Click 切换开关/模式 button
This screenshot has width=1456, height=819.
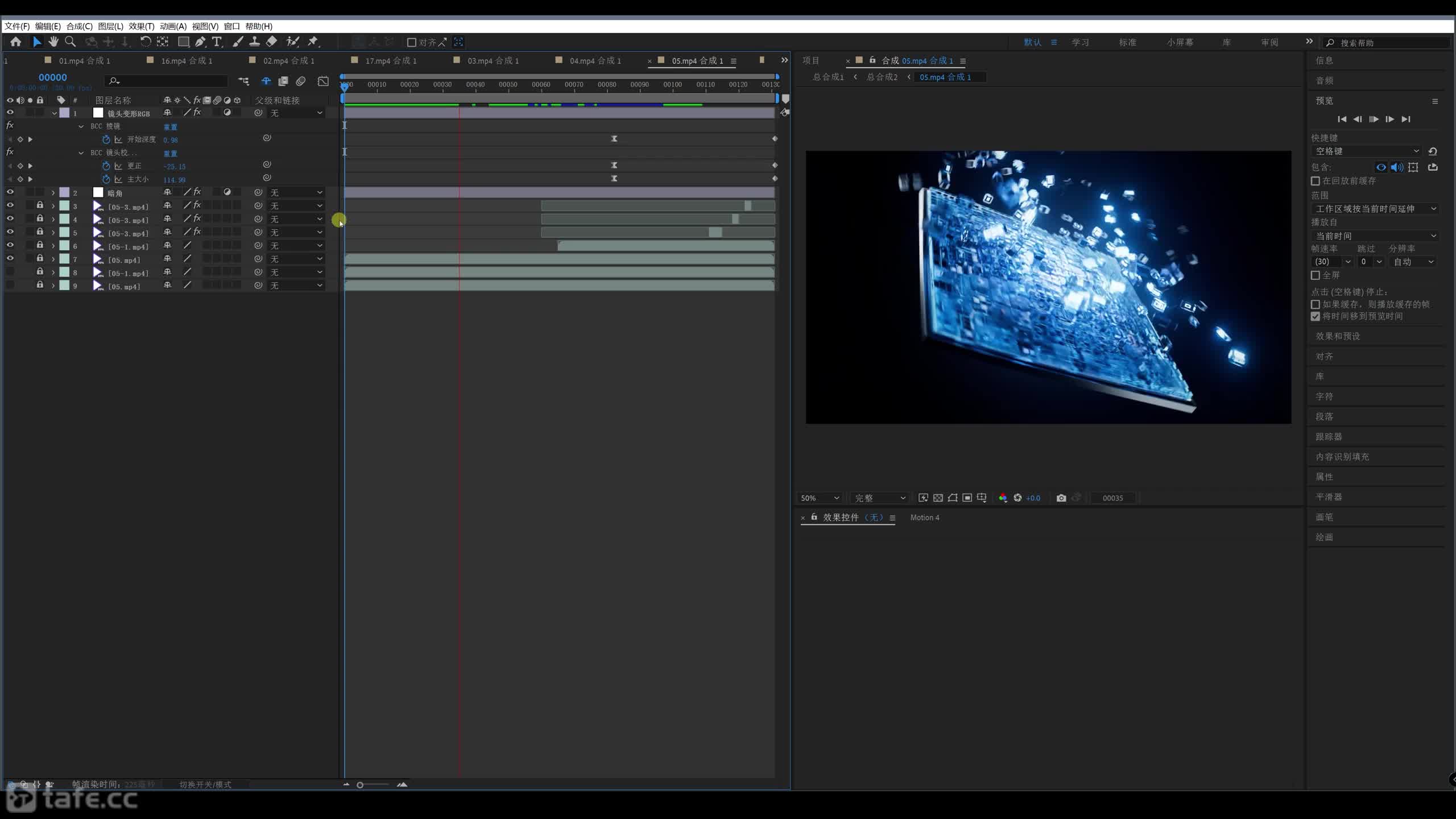pos(205,784)
